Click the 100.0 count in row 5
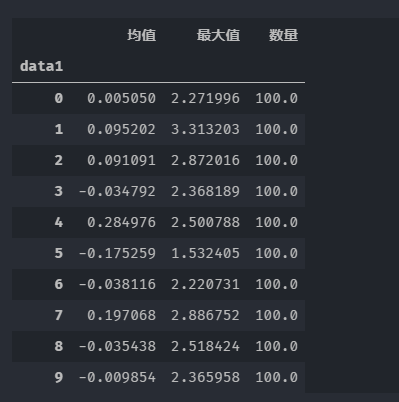Screen dimensions: 399x402 pyautogui.click(x=277, y=253)
